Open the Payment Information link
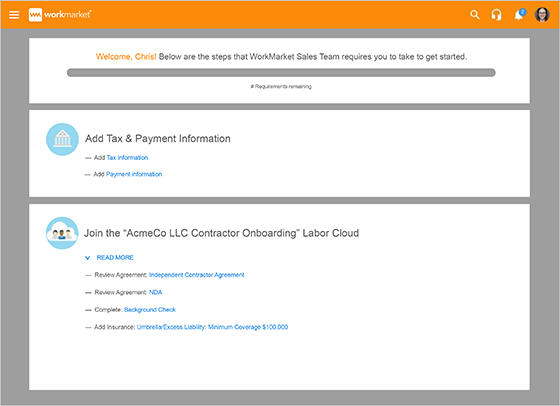560x406 pixels. pyautogui.click(x=134, y=174)
